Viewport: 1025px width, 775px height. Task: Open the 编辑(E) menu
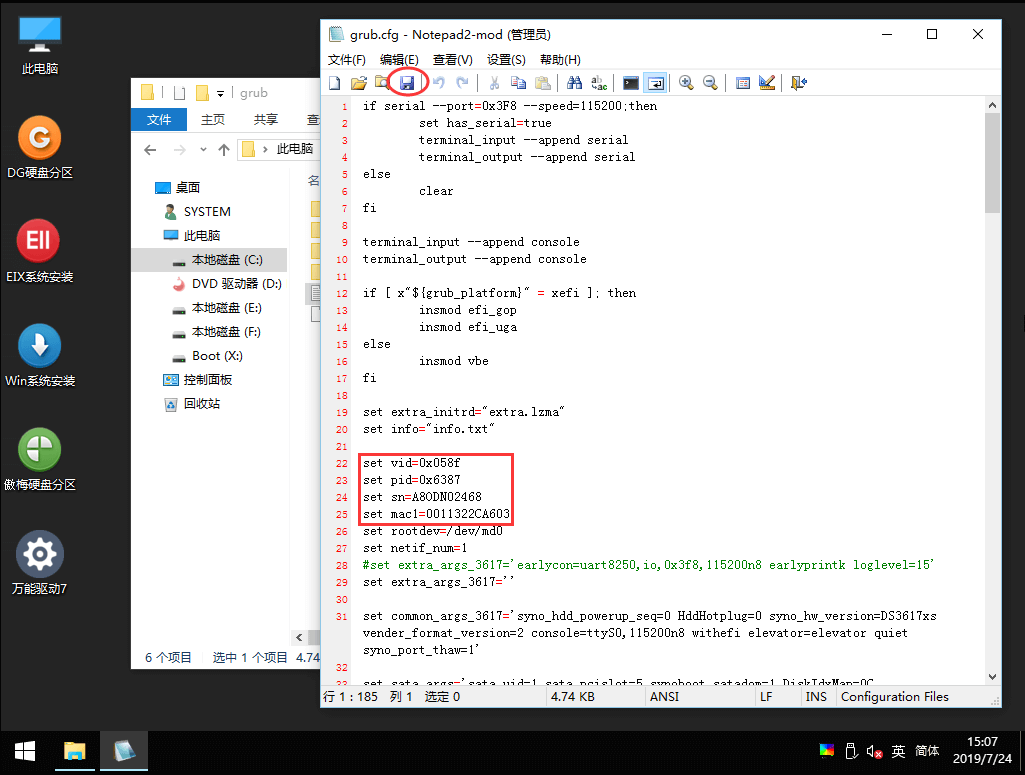[399, 60]
